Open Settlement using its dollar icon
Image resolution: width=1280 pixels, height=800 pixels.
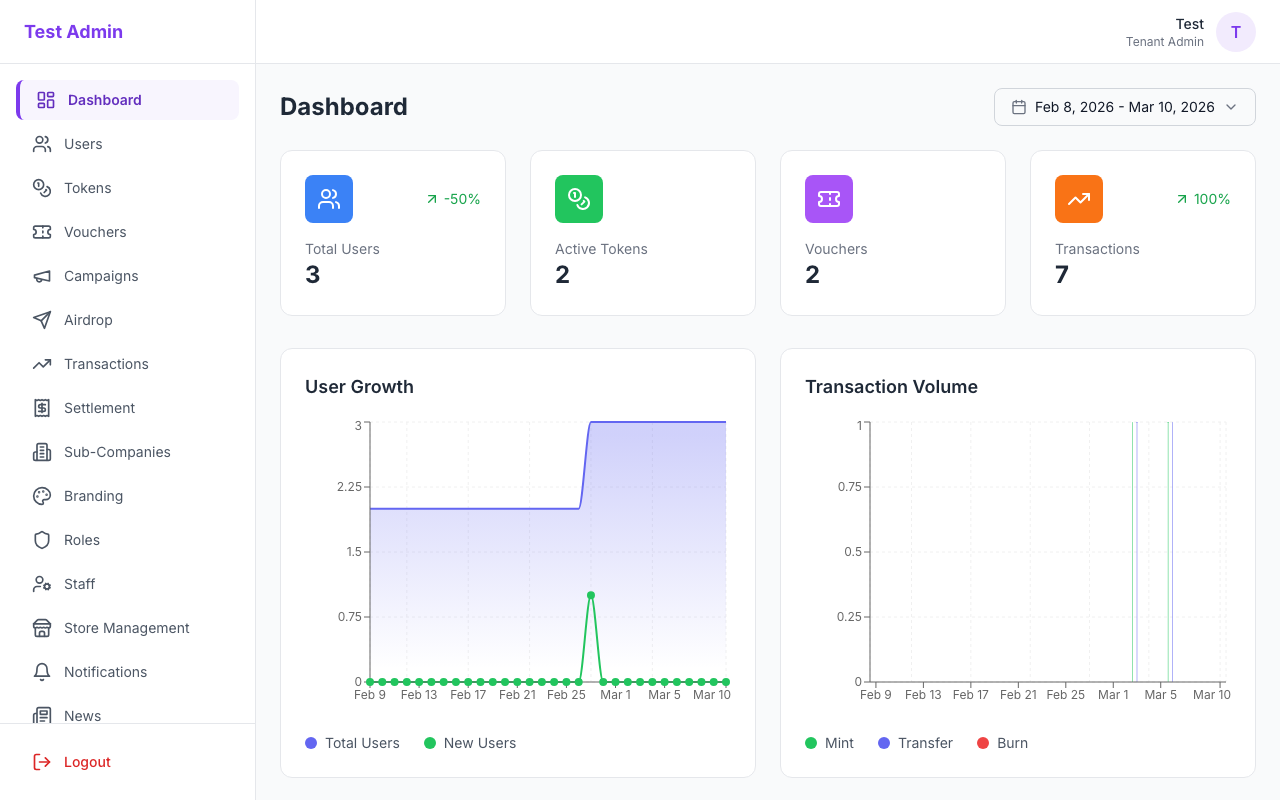[41, 408]
